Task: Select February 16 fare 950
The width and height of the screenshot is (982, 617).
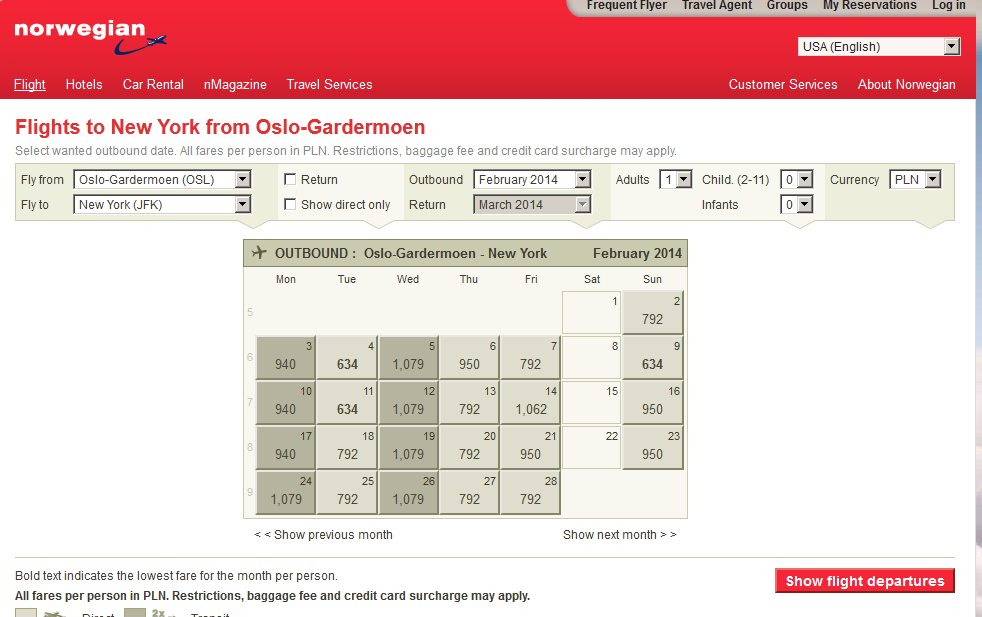Action: click(653, 402)
